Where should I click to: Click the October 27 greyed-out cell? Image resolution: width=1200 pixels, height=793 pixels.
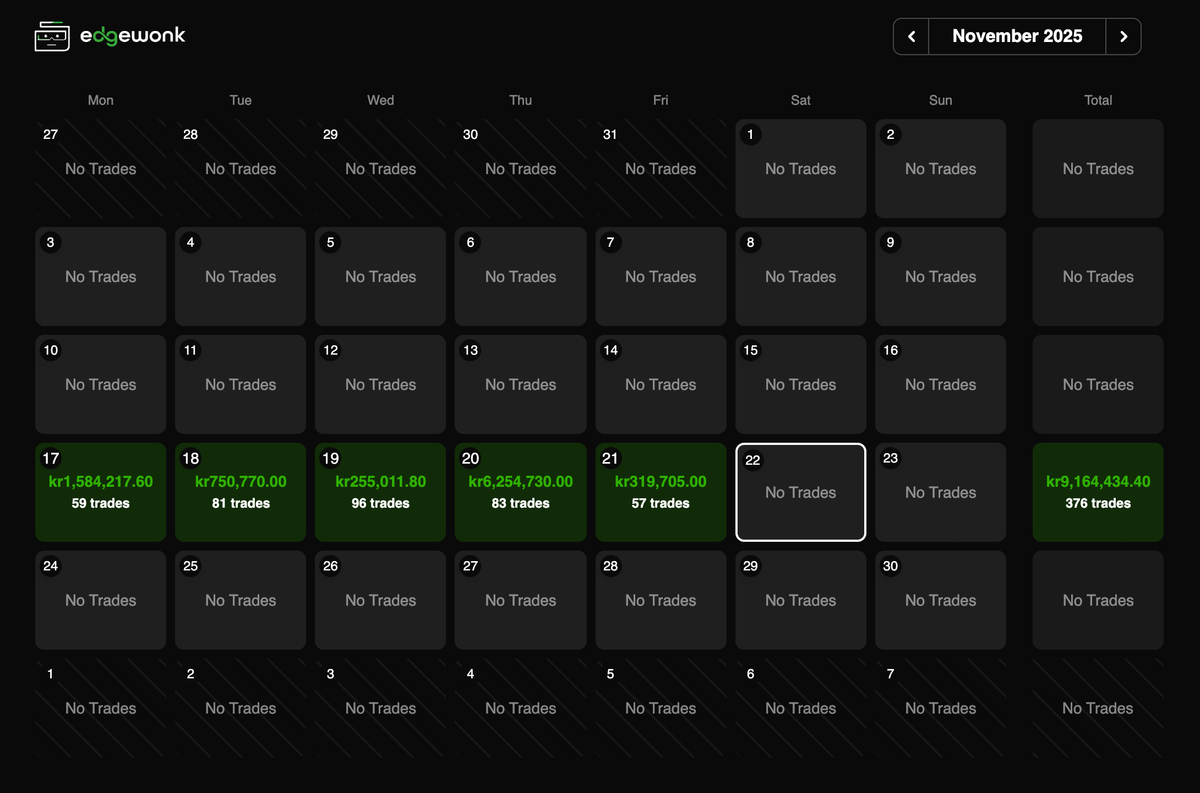[101, 168]
